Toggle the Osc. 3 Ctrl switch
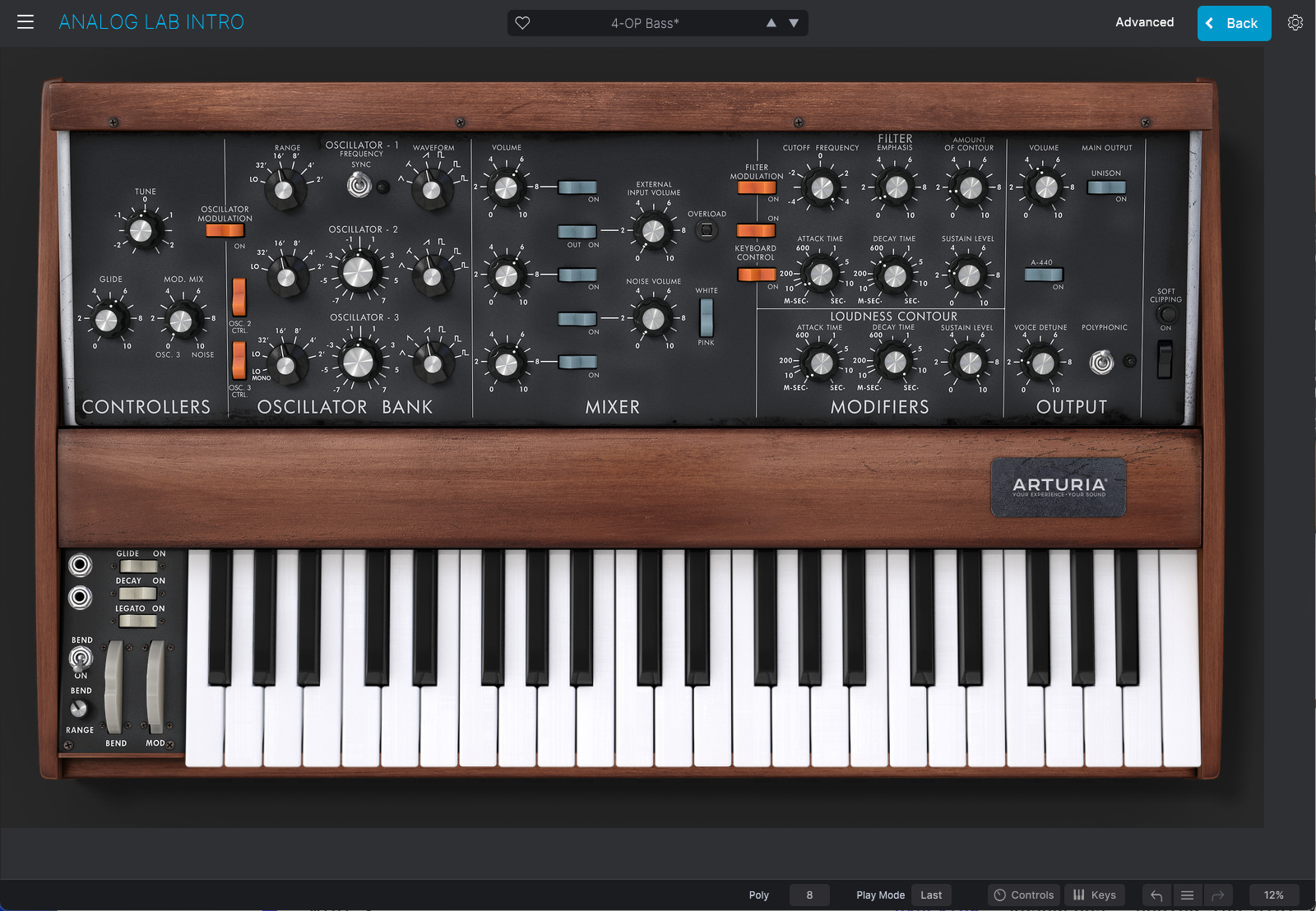The image size is (1316, 911). (x=239, y=360)
